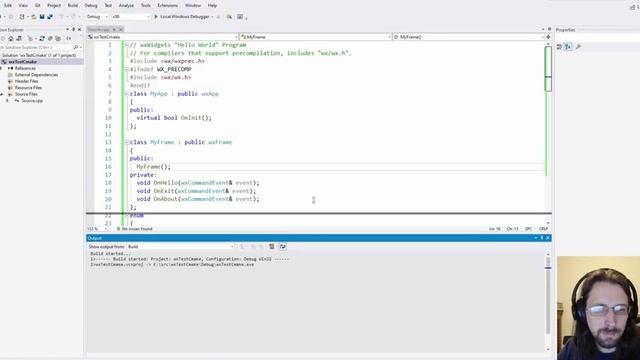Viewport: 640px width, 360px height.
Task: Click the New Item toolbar icon
Action: (x=22, y=17)
